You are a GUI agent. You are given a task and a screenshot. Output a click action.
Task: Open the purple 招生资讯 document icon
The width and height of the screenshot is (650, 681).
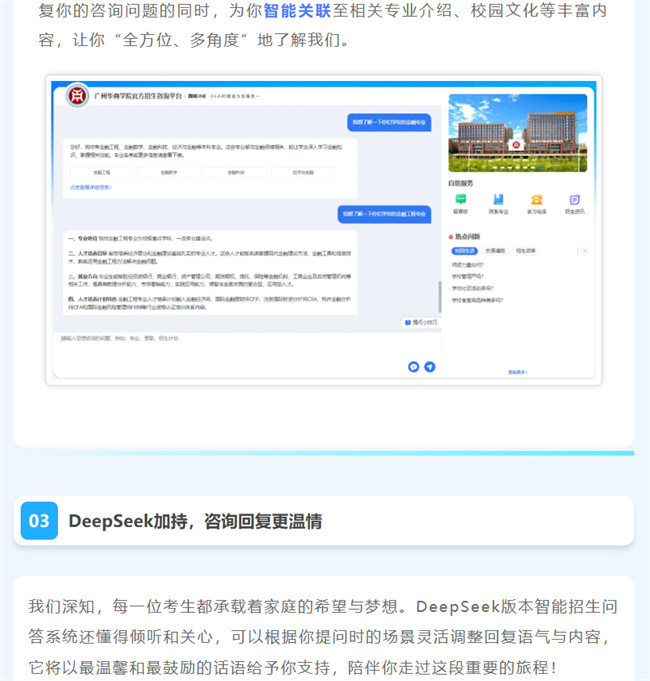pyautogui.click(x=574, y=199)
